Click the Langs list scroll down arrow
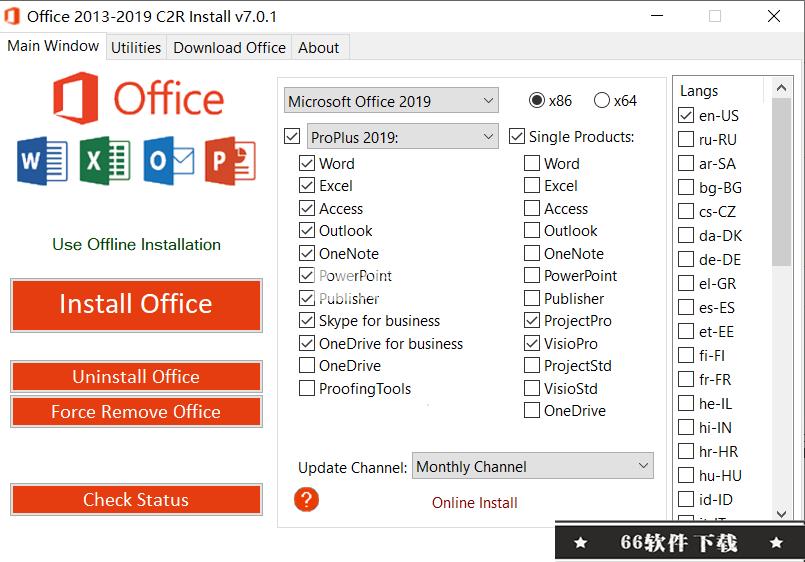Screen dimensions: 805x562 point(781,513)
